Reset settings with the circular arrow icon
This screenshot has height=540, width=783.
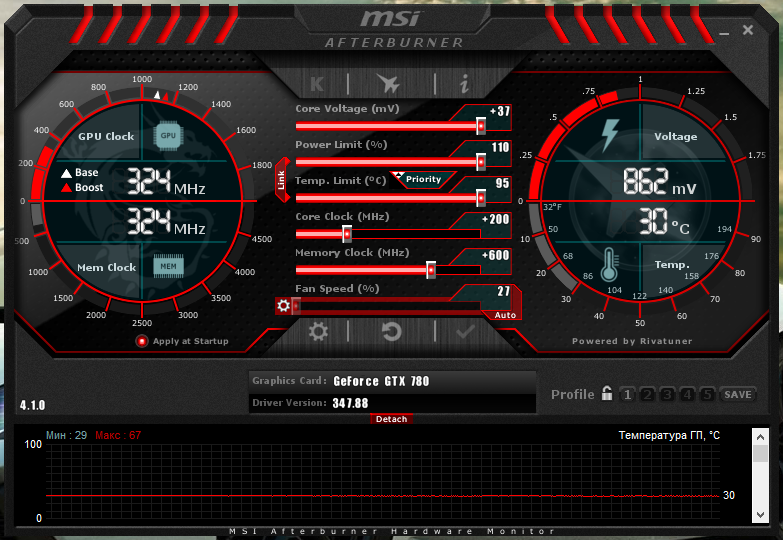pos(392,331)
